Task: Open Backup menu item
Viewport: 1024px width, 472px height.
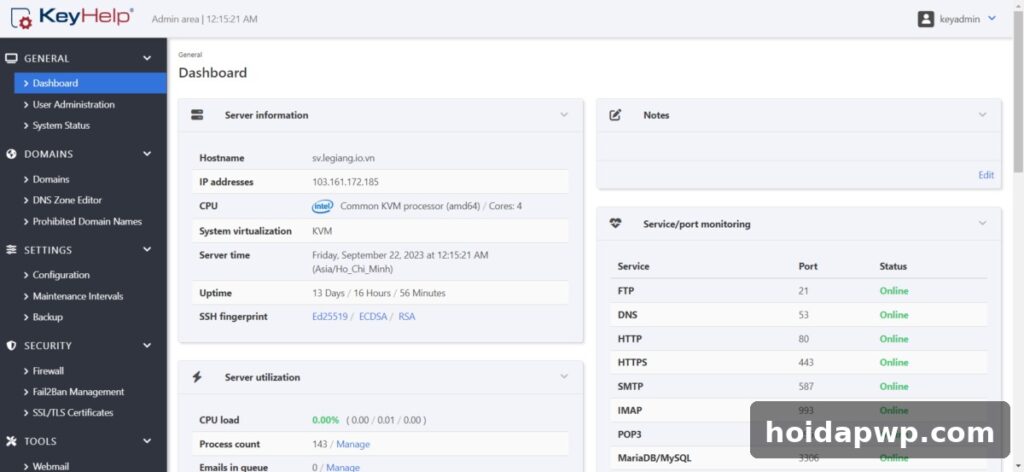Action: 47,317
